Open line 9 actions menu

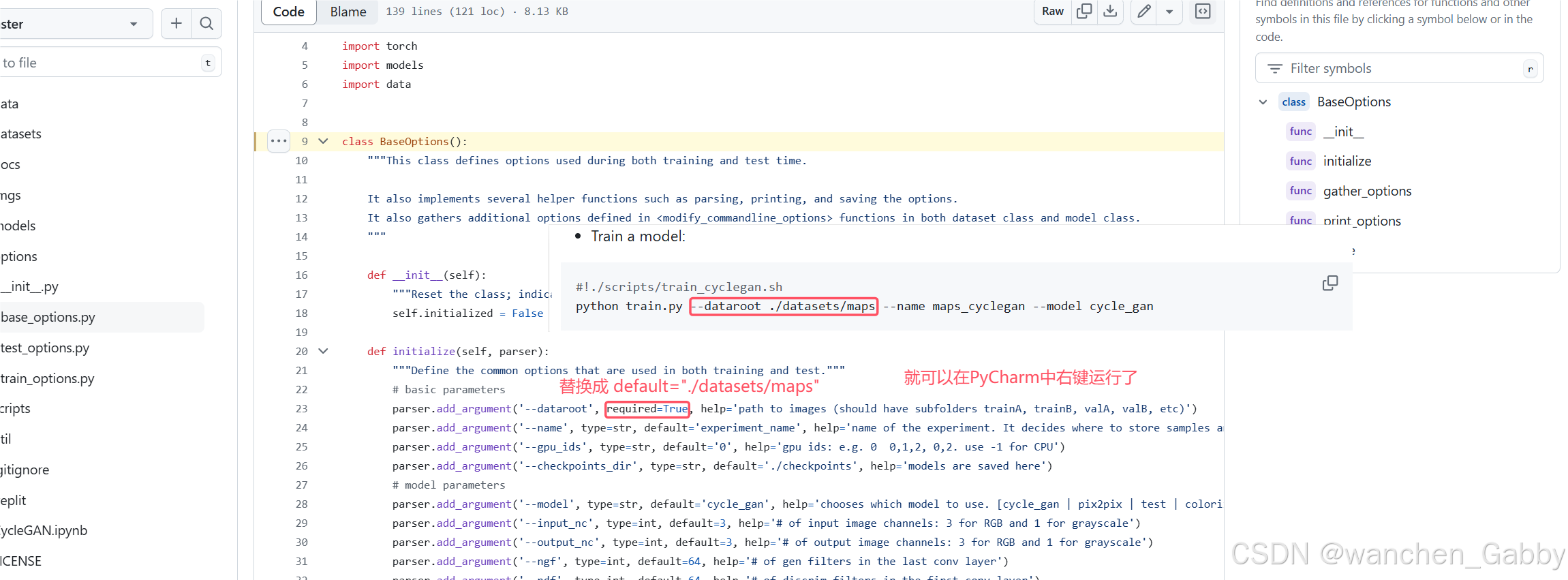coord(279,141)
